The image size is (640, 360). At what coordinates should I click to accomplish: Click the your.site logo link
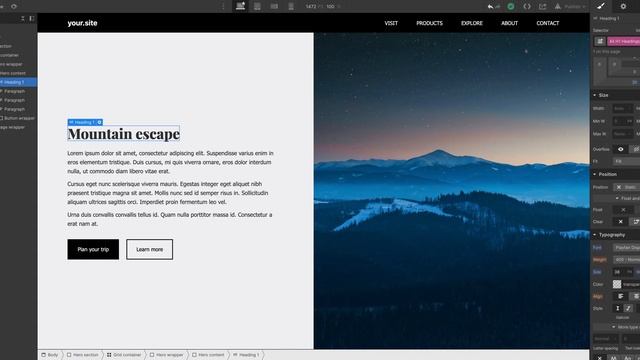[82, 23]
